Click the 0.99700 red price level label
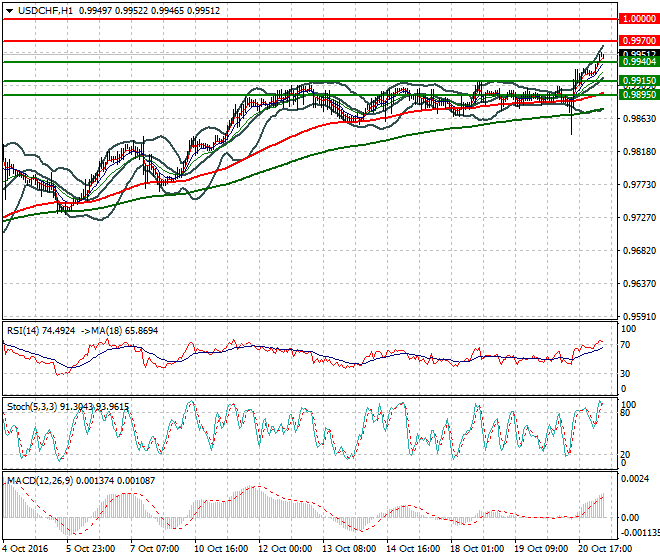This screenshot has height=560, width=660. (x=639, y=41)
